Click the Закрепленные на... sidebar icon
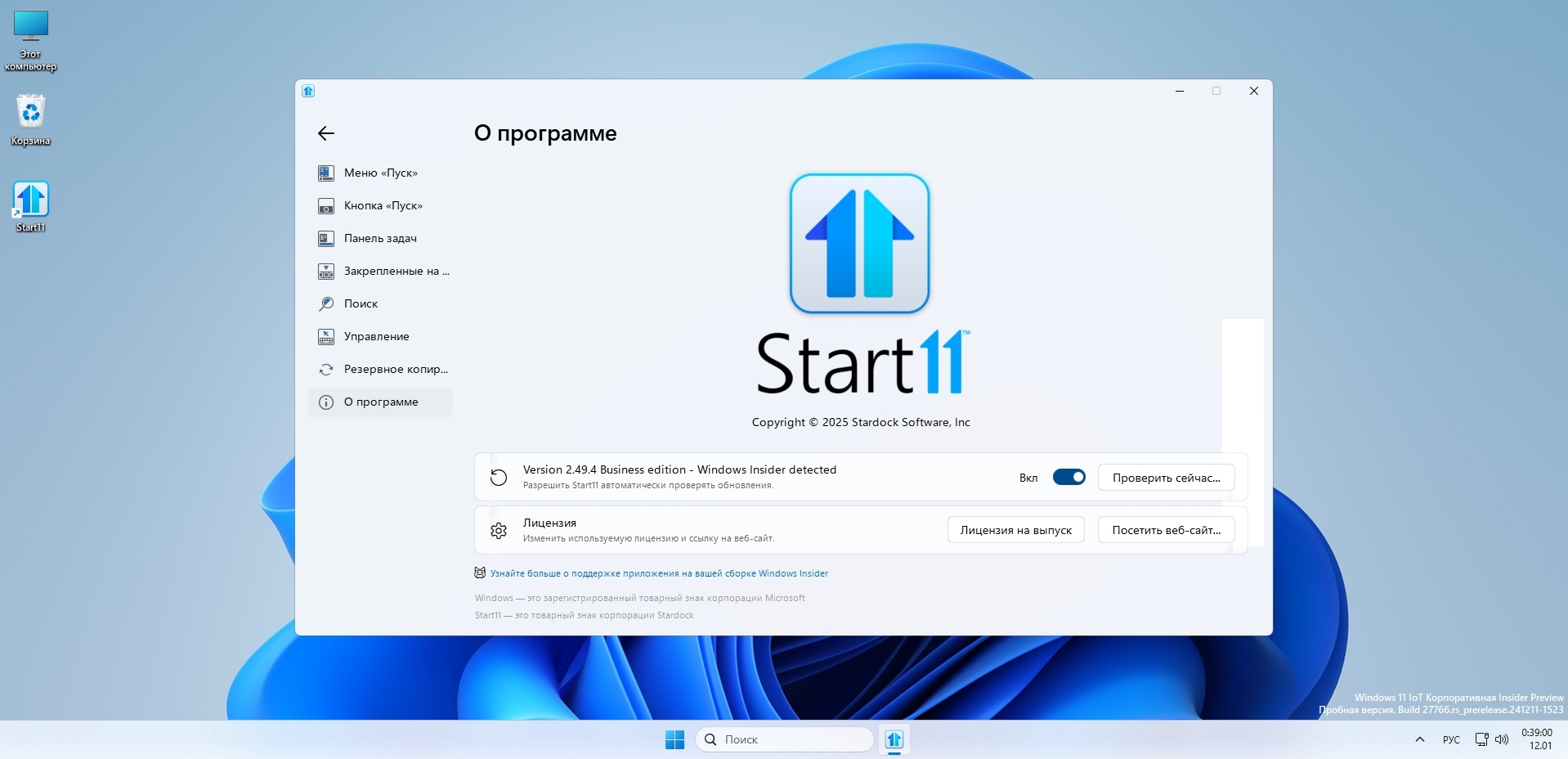 [x=325, y=271]
